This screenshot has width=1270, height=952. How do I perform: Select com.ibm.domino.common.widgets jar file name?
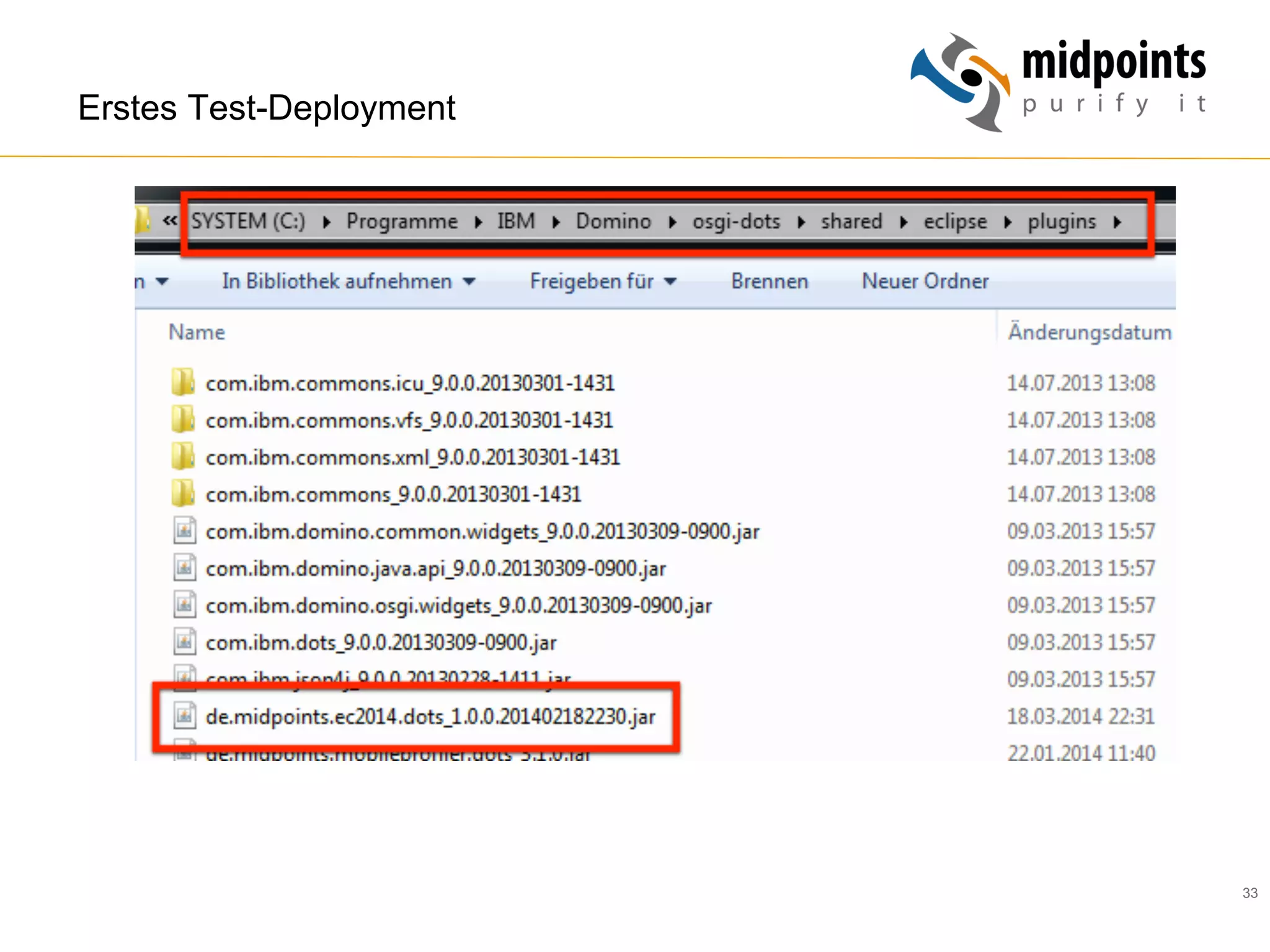pos(482,532)
